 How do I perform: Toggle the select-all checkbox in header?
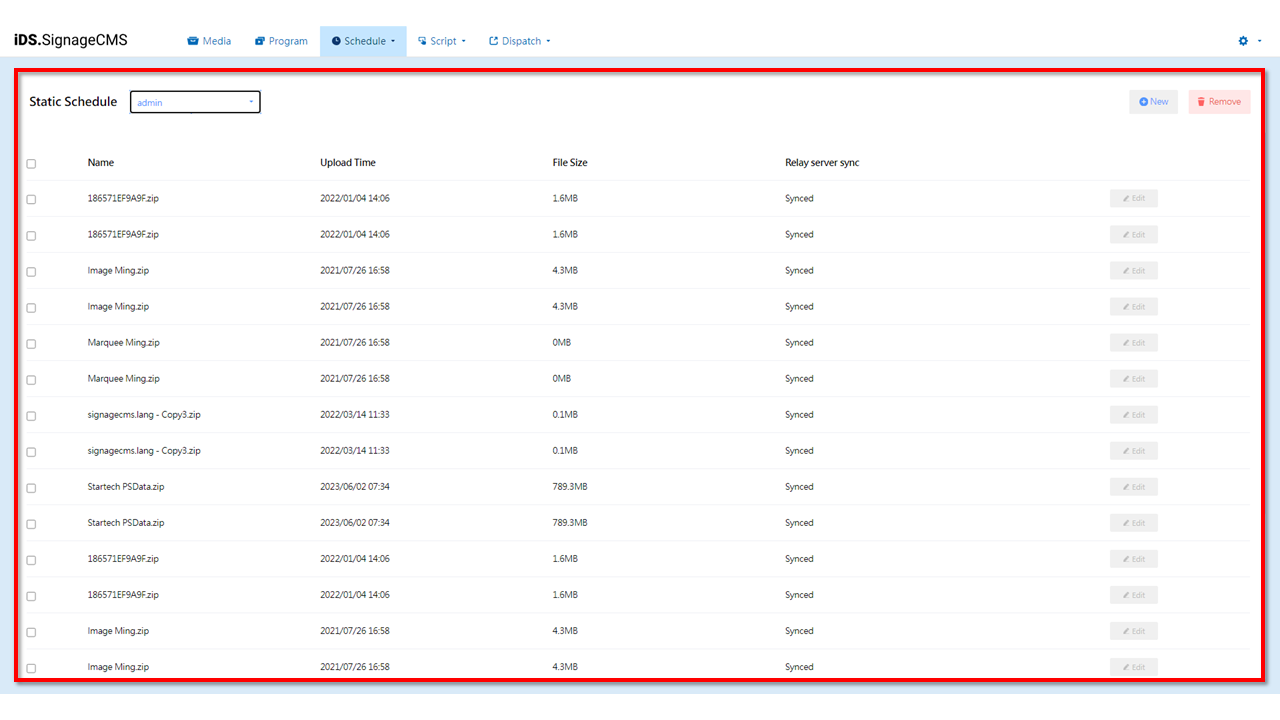pyautogui.click(x=31, y=164)
